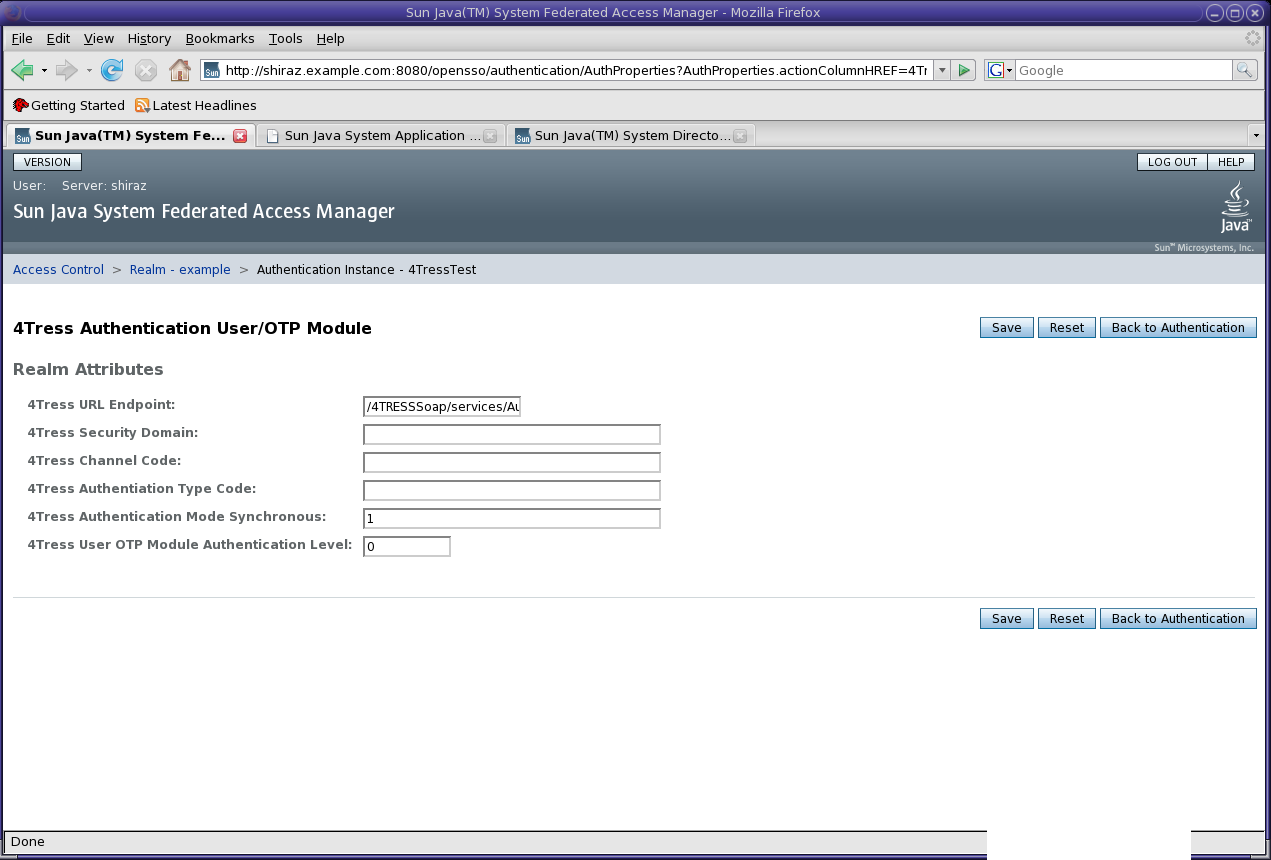Click the site favicon in the address bar

[211, 70]
